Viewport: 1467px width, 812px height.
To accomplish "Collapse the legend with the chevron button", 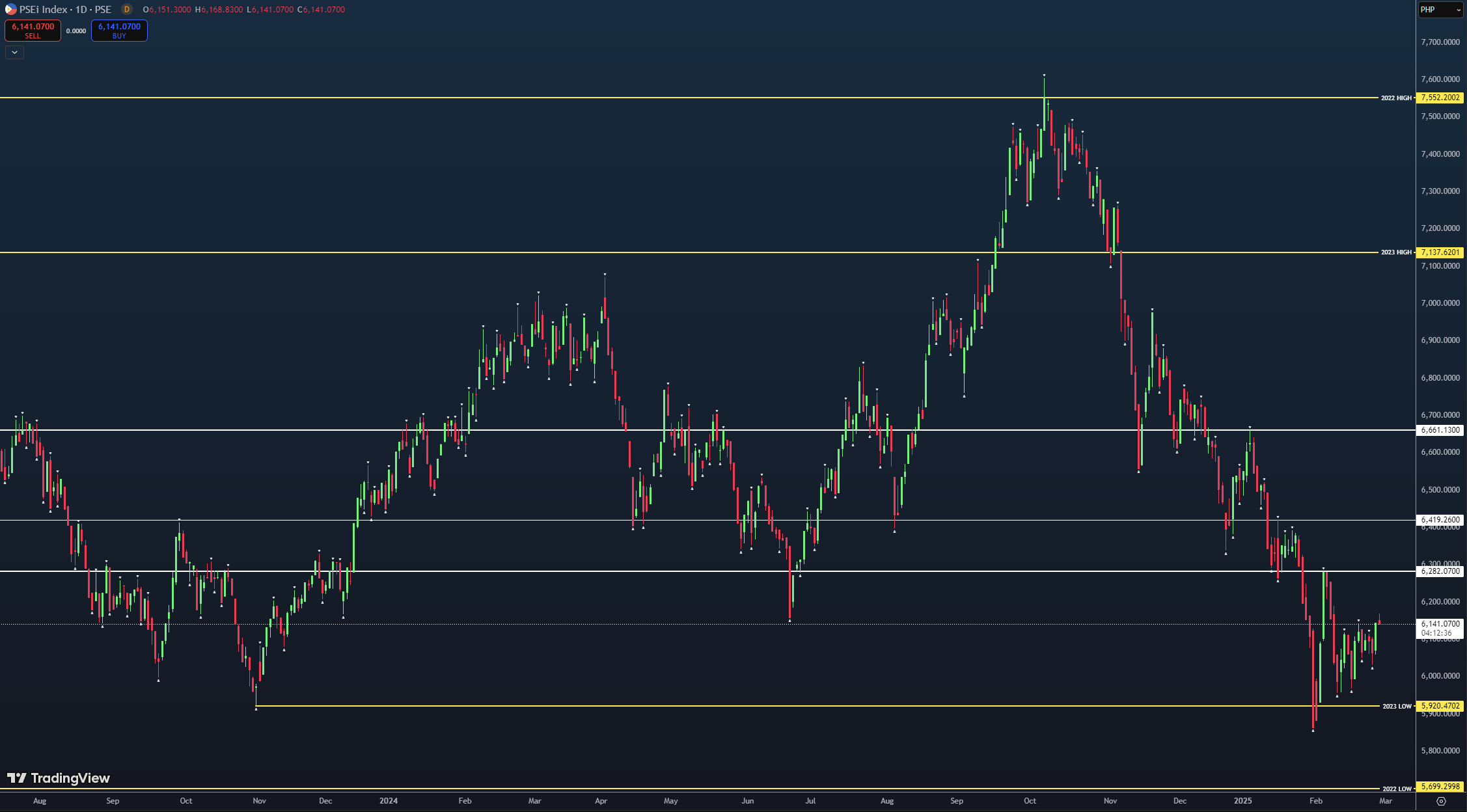I will 14,52.
